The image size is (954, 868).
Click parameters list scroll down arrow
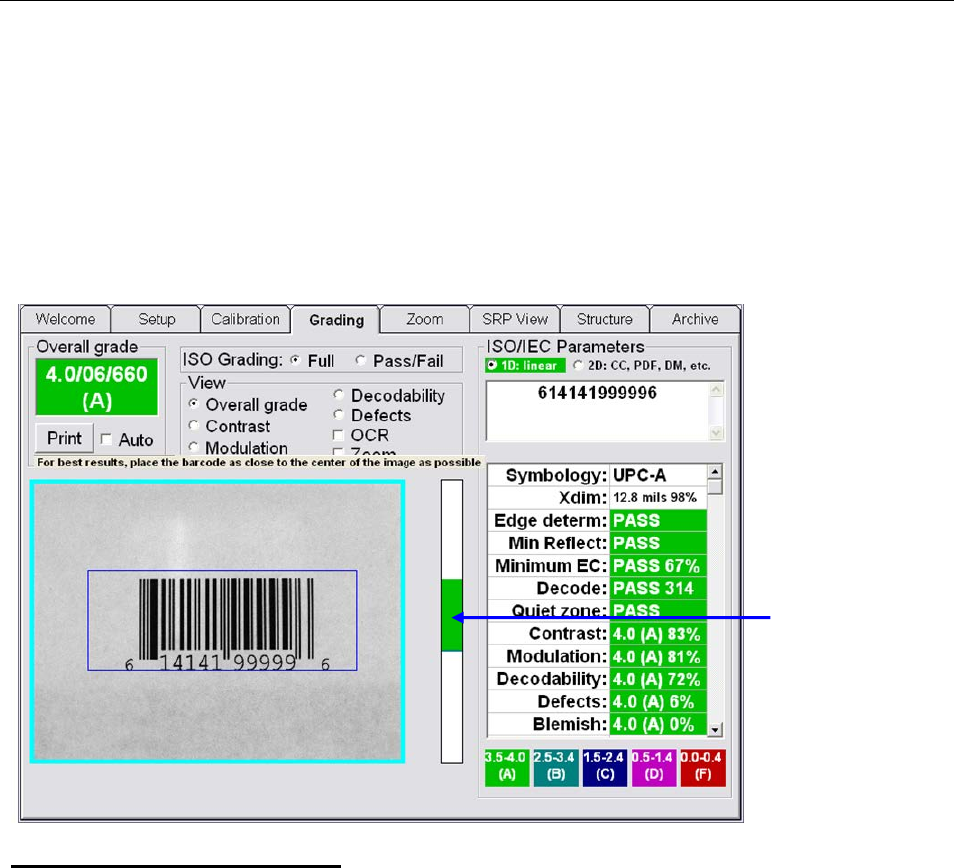click(715, 729)
